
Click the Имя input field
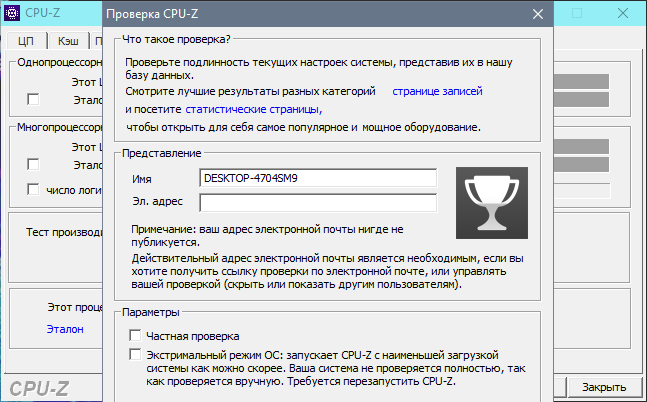[x=318, y=178]
